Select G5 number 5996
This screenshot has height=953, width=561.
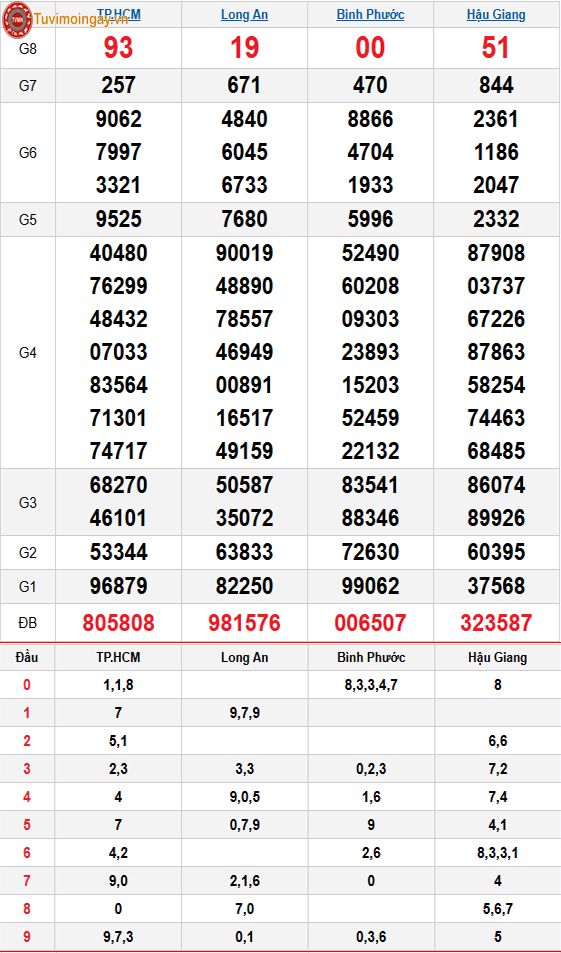[370, 219]
